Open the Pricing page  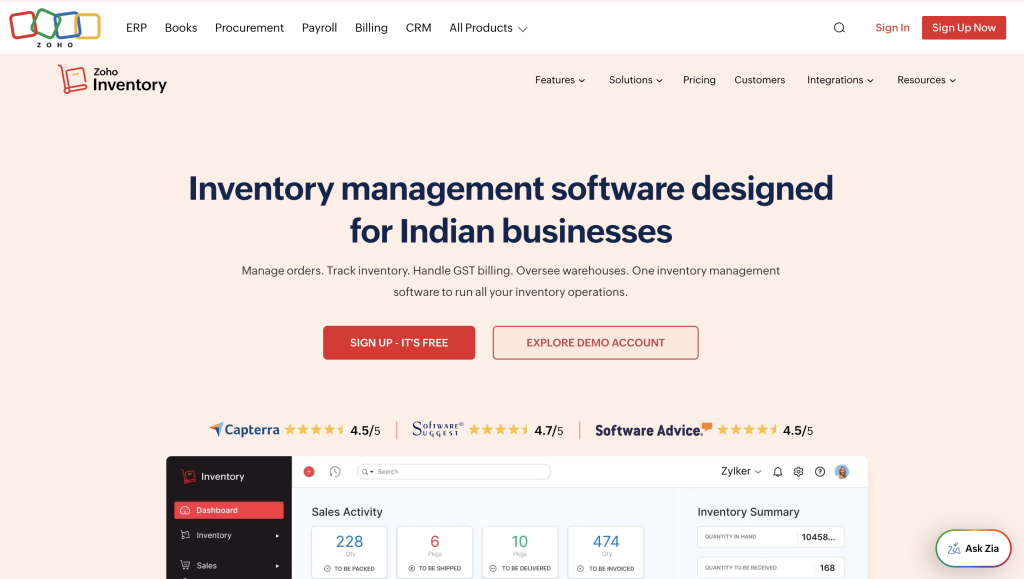point(699,80)
